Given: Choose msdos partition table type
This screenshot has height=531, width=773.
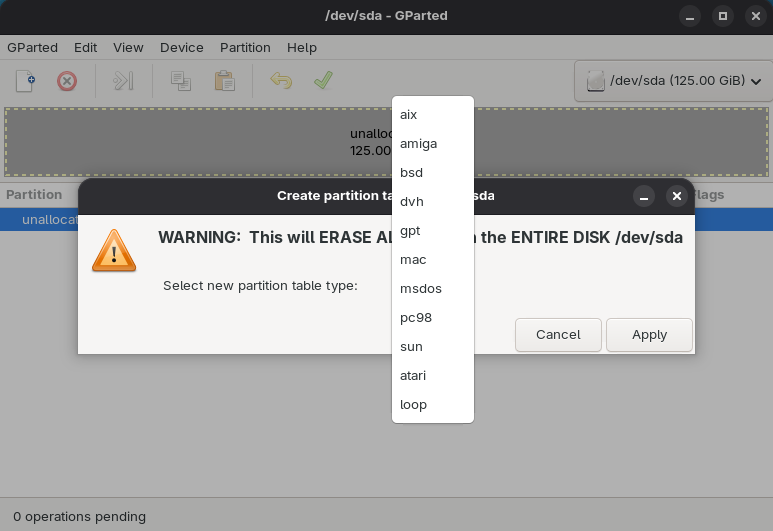Looking at the screenshot, I should pos(420,289).
